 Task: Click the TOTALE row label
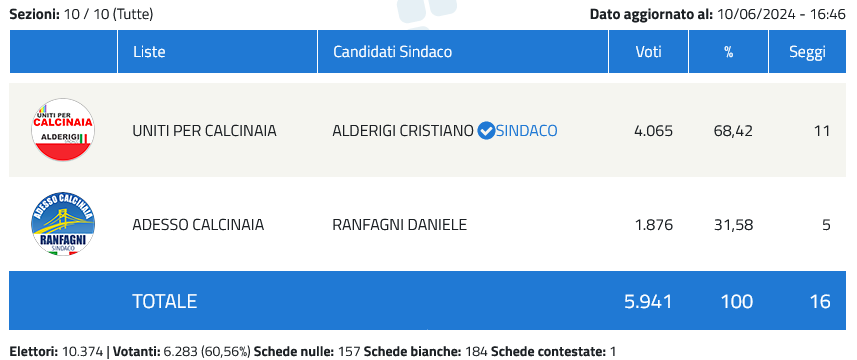(x=165, y=301)
